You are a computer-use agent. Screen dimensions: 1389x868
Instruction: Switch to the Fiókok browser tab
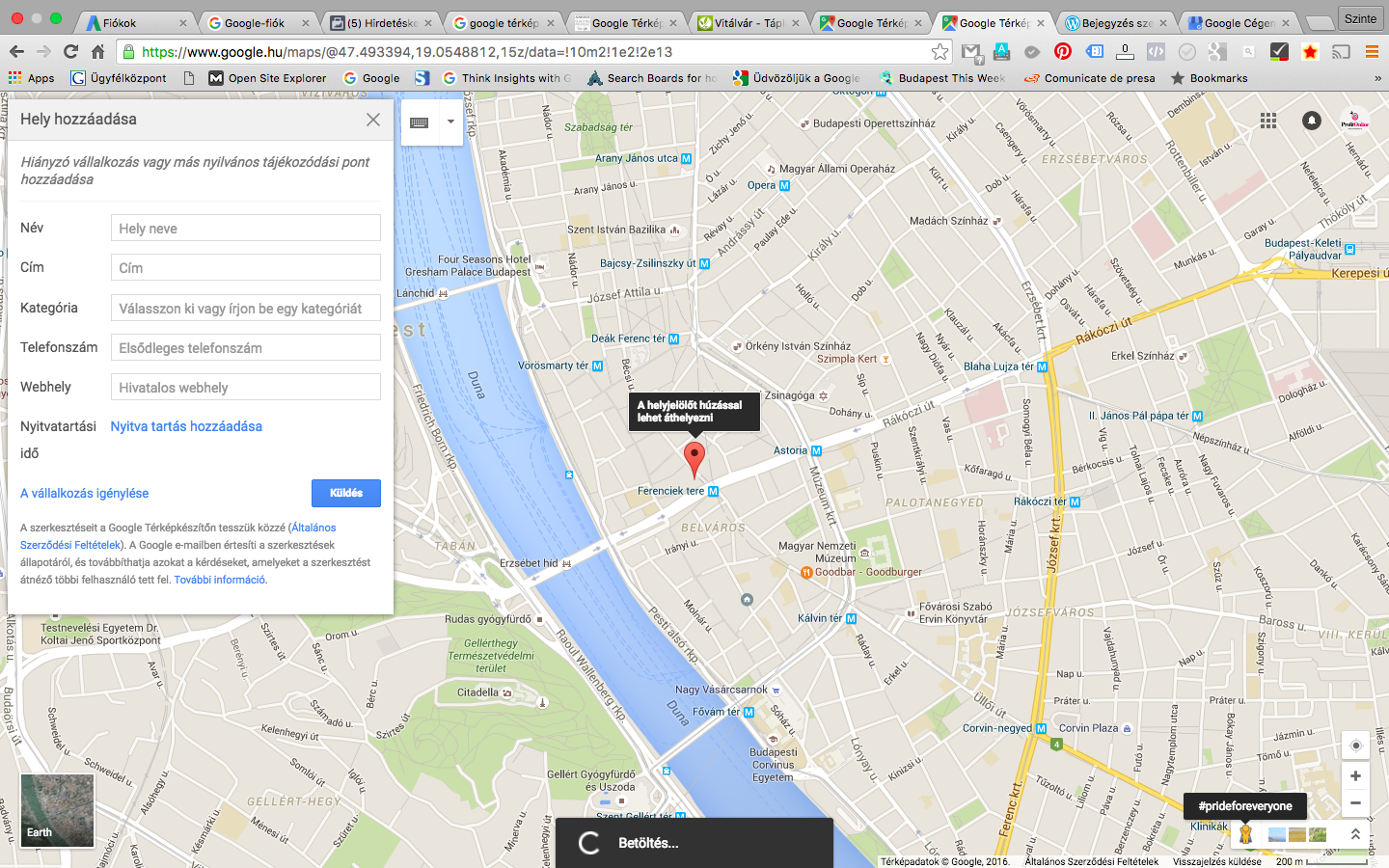[135, 22]
